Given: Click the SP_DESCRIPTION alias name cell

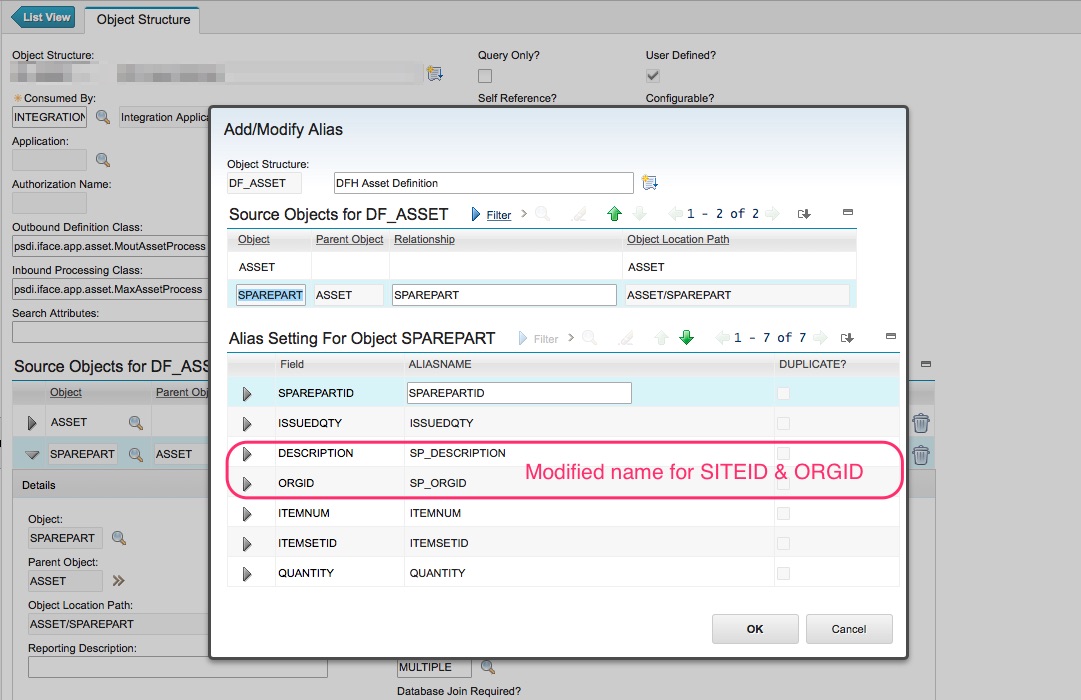Looking at the screenshot, I should click(458, 453).
